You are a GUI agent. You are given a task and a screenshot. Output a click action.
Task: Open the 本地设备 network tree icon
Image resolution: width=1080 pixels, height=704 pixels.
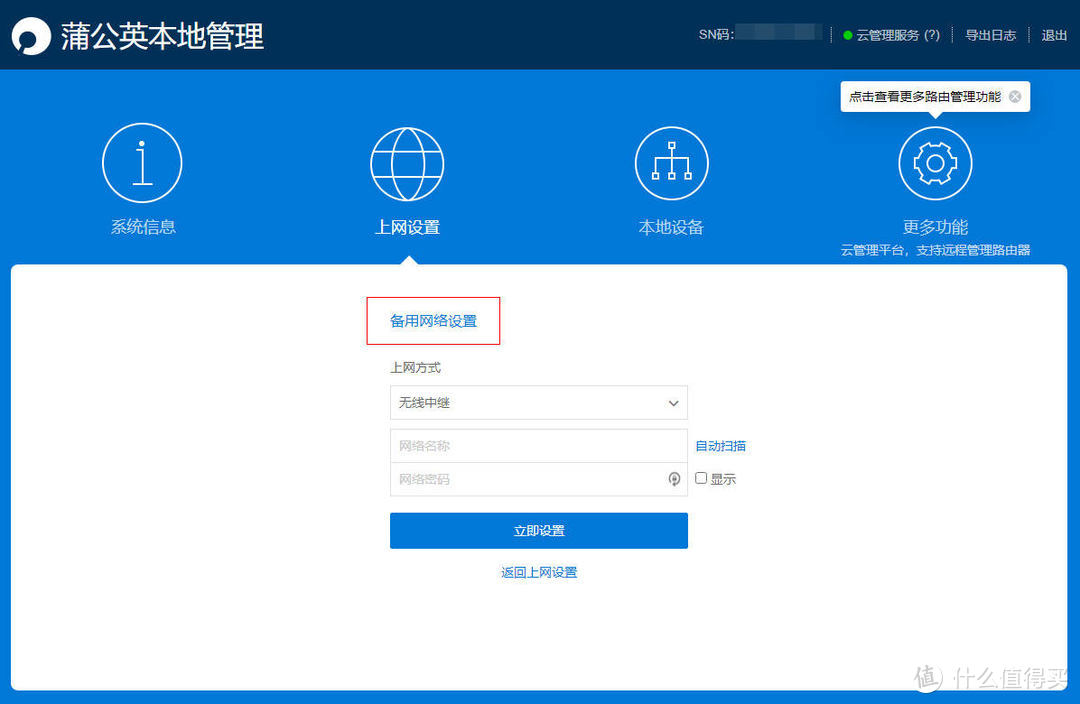pos(671,163)
